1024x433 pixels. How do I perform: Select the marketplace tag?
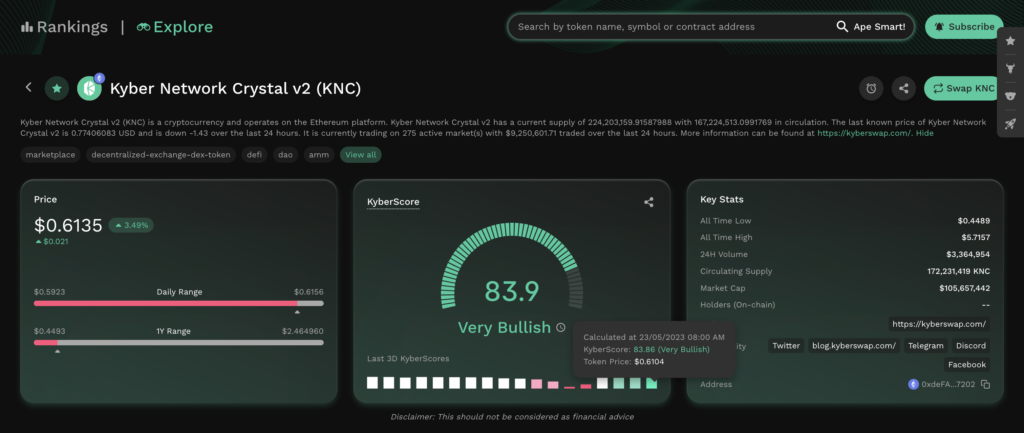tap(50, 155)
